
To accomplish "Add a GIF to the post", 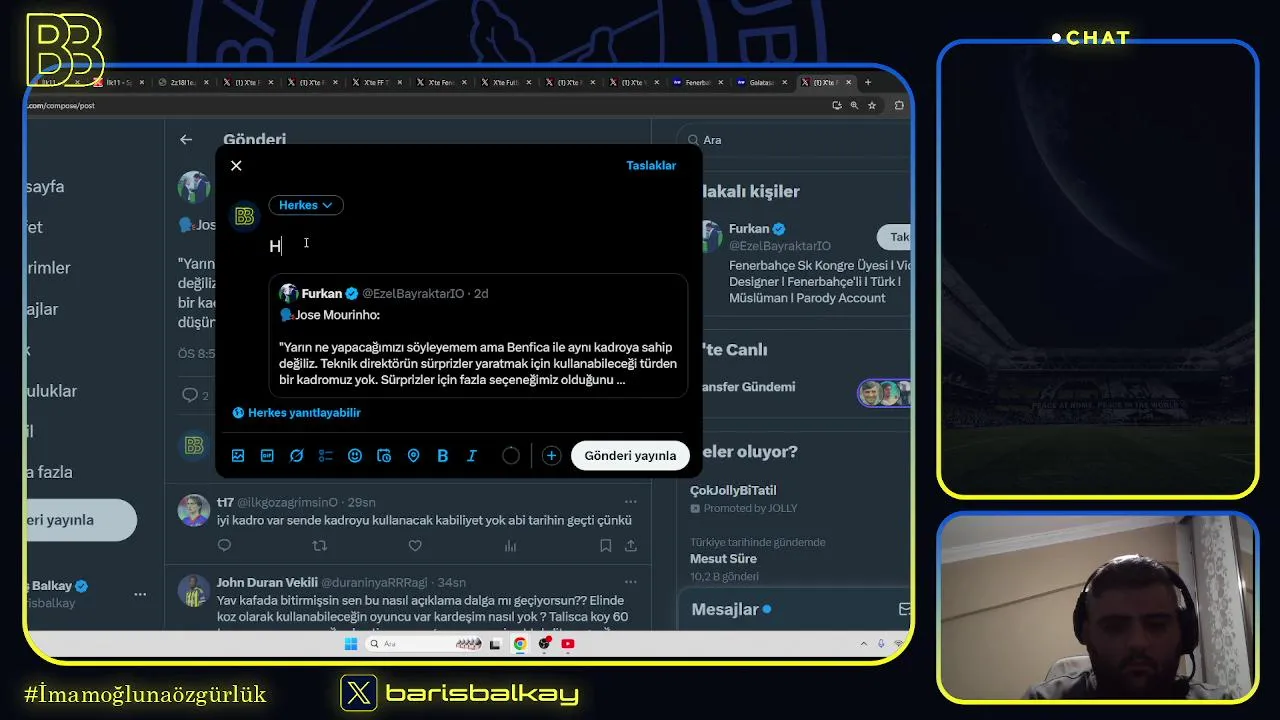I will pyautogui.click(x=267, y=456).
